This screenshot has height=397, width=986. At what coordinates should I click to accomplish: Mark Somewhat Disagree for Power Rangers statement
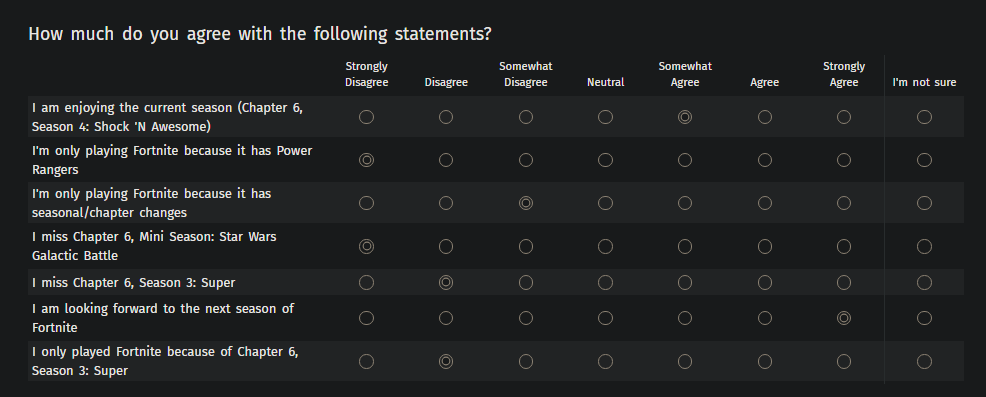point(526,160)
